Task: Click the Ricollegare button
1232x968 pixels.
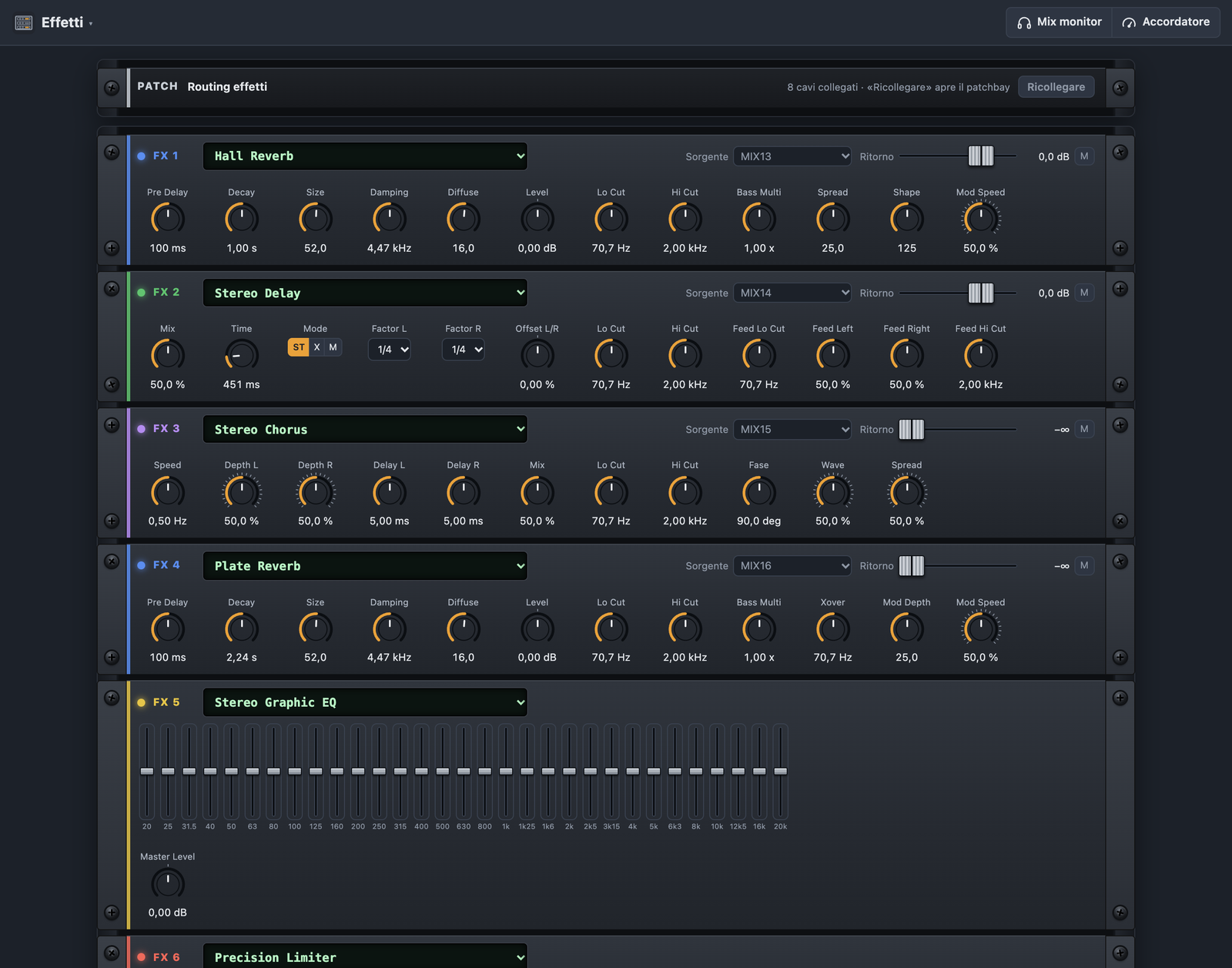Action: 1056,87
